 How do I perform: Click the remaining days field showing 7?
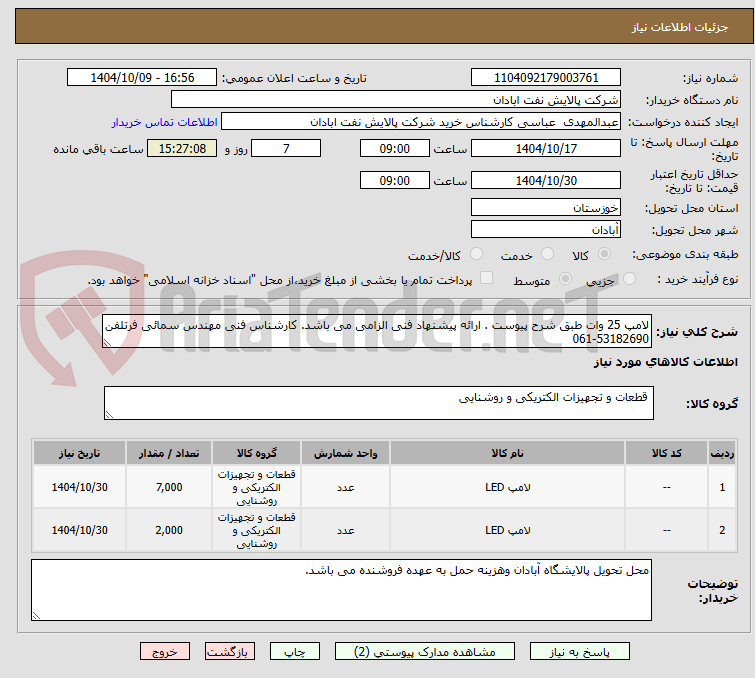click(286, 148)
